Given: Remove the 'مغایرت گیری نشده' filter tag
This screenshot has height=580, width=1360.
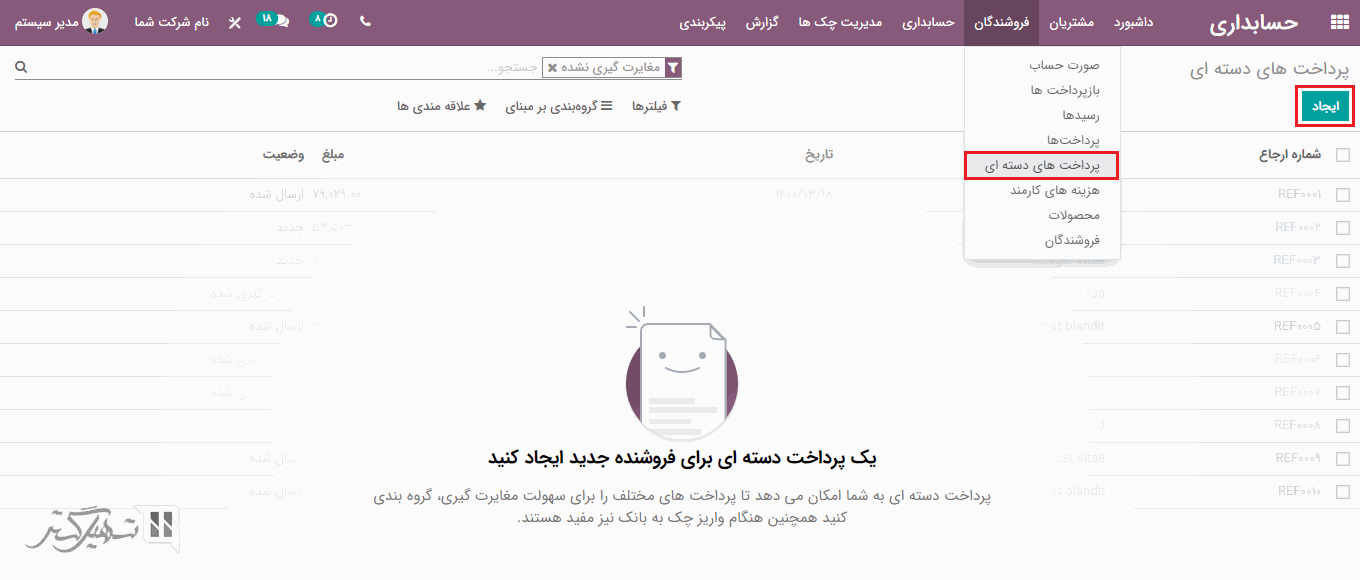Looking at the screenshot, I should coord(553,68).
